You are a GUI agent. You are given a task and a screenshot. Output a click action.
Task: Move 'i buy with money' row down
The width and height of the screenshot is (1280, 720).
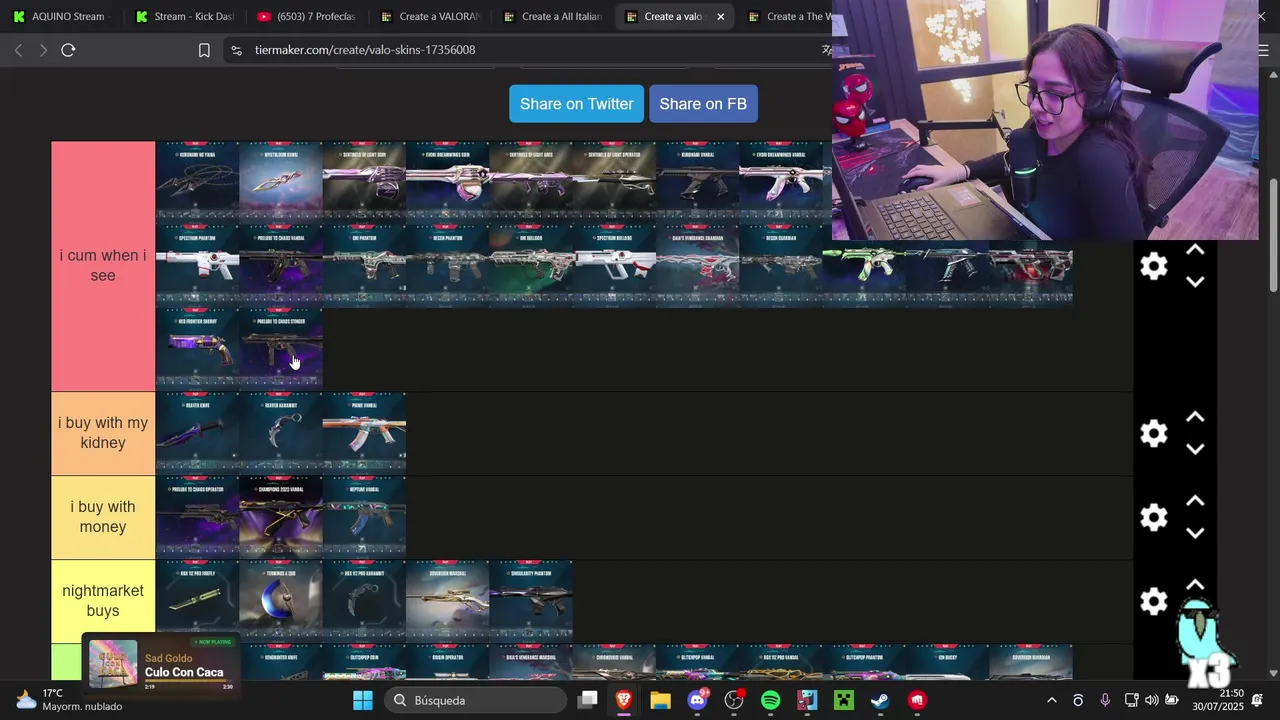click(1195, 533)
